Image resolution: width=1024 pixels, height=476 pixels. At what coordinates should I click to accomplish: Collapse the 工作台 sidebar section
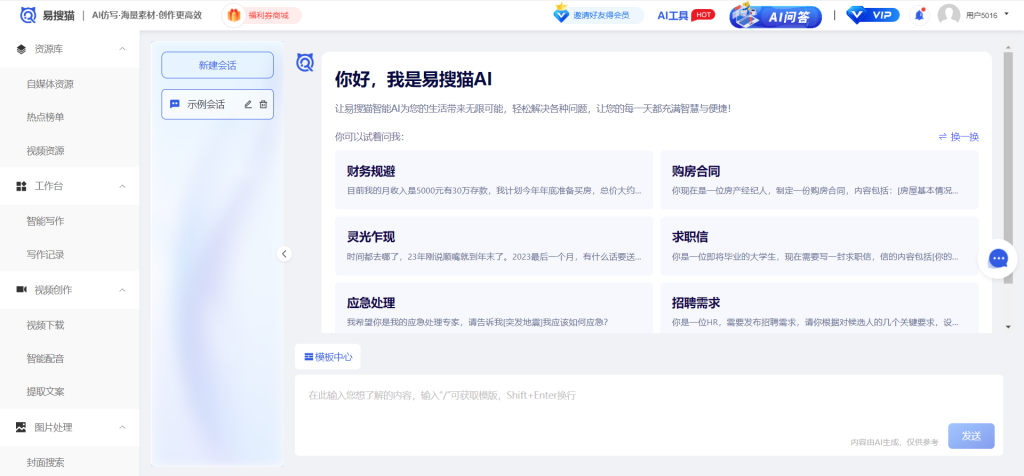(122, 186)
